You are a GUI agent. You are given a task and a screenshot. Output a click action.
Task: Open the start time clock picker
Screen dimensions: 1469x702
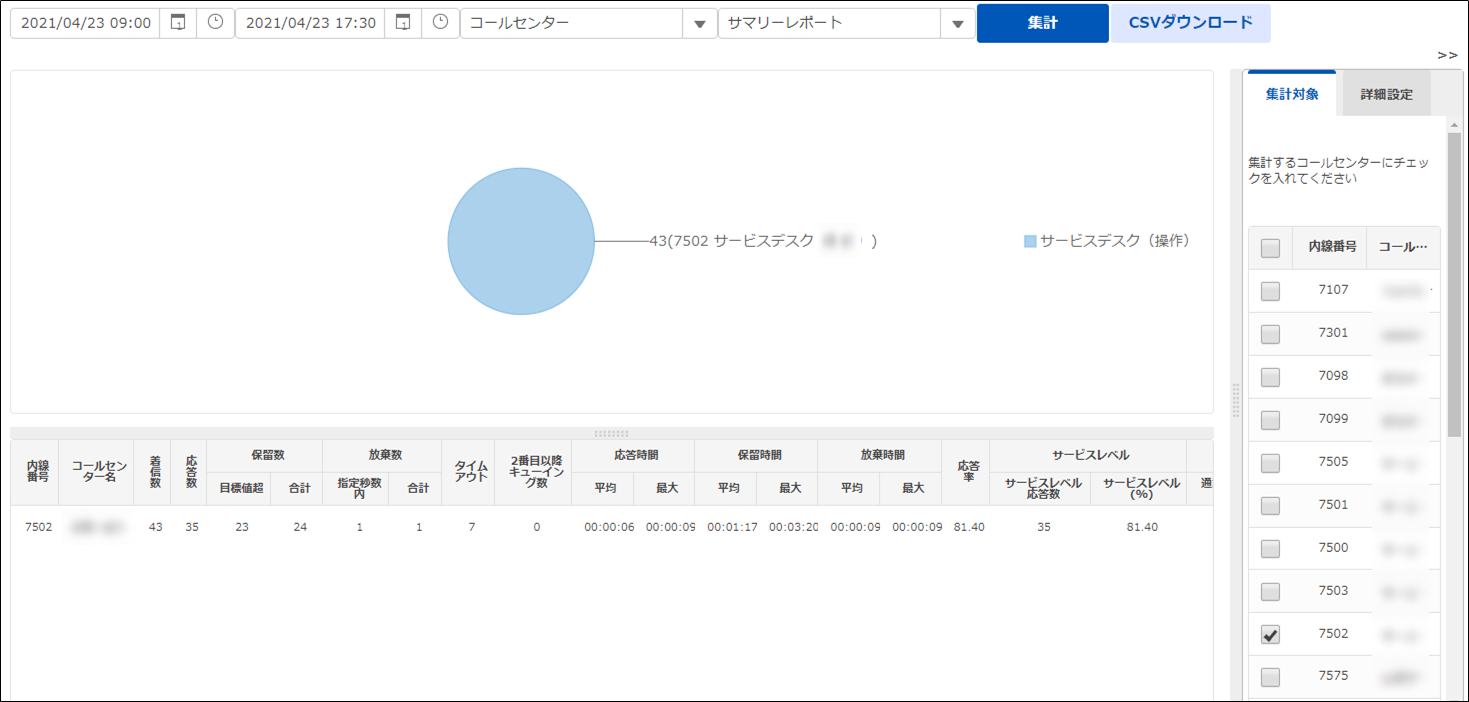[x=215, y=23]
